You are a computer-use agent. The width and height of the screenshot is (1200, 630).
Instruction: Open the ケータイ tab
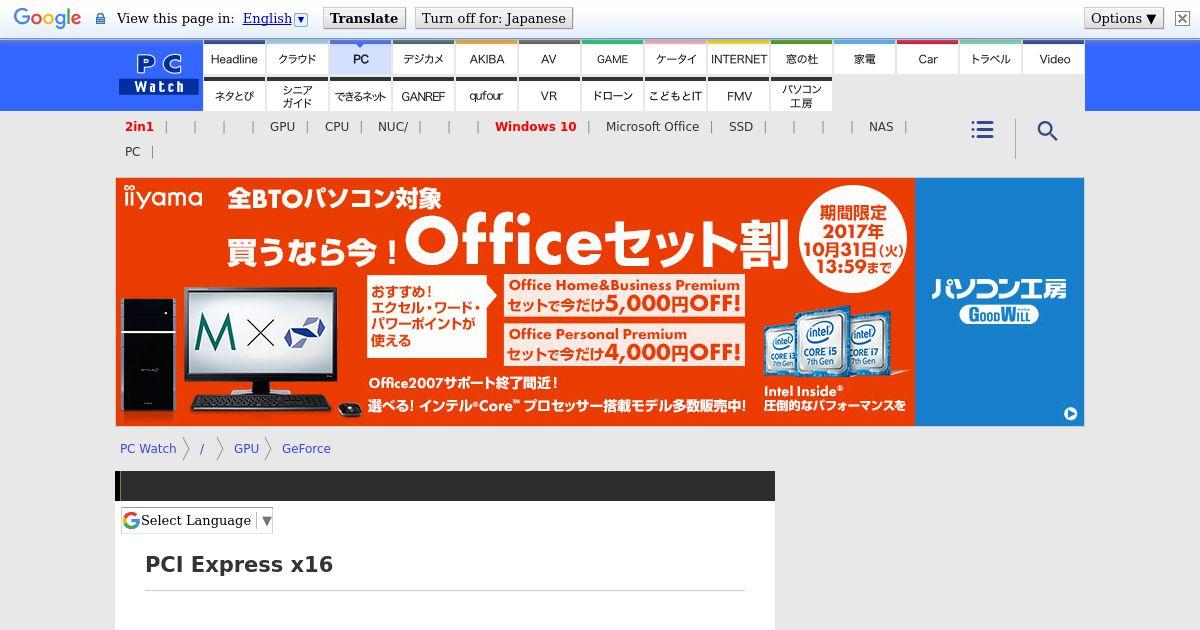676,59
